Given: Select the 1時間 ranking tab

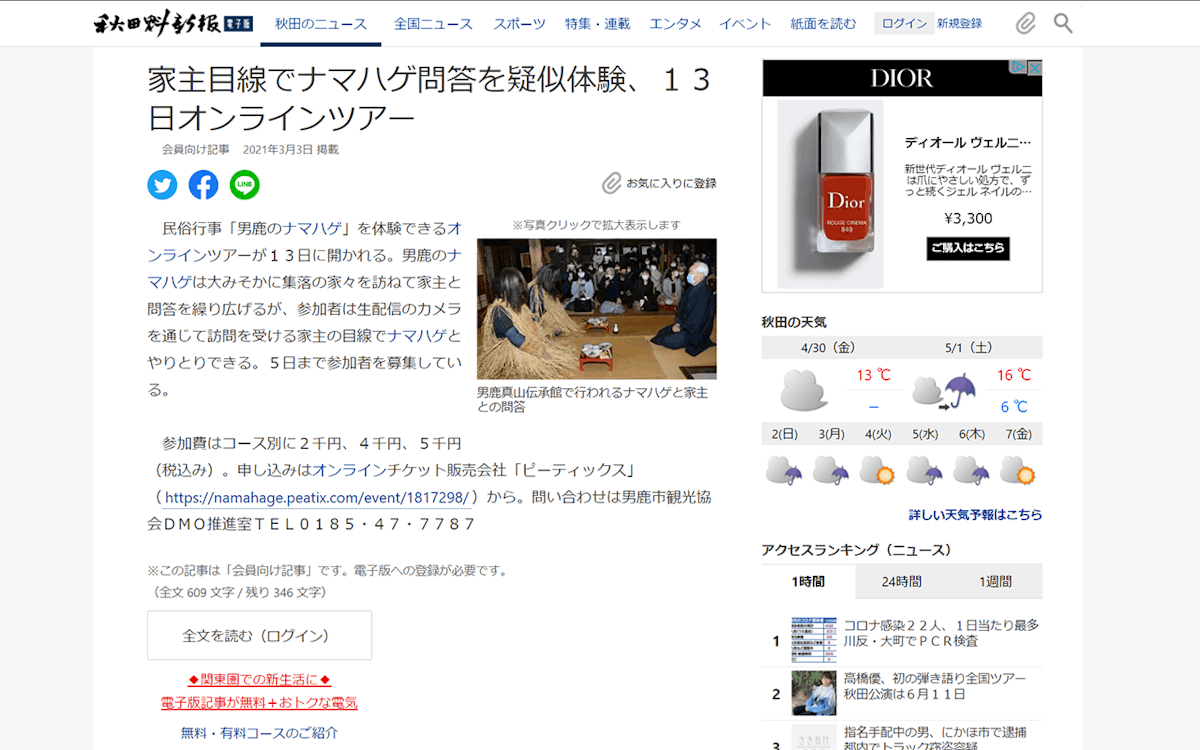Looking at the screenshot, I should tap(808, 581).
